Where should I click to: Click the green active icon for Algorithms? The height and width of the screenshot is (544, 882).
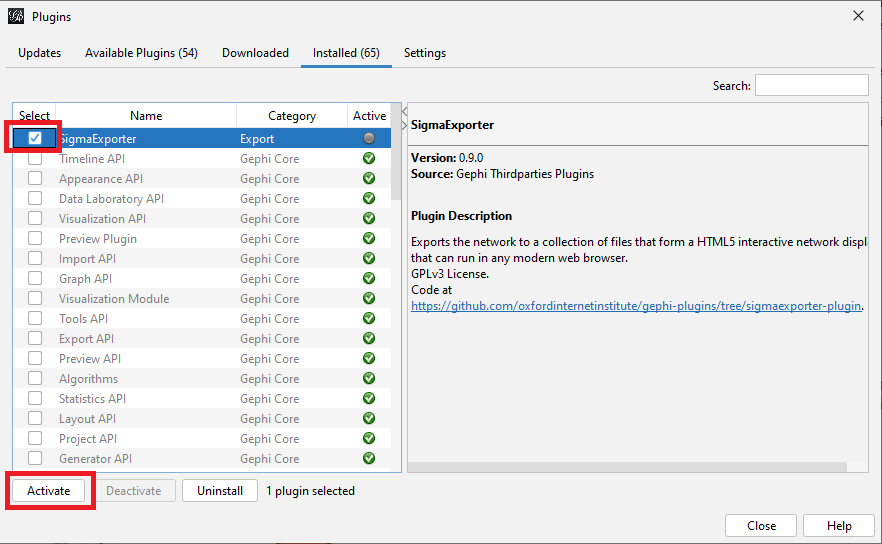369,379
